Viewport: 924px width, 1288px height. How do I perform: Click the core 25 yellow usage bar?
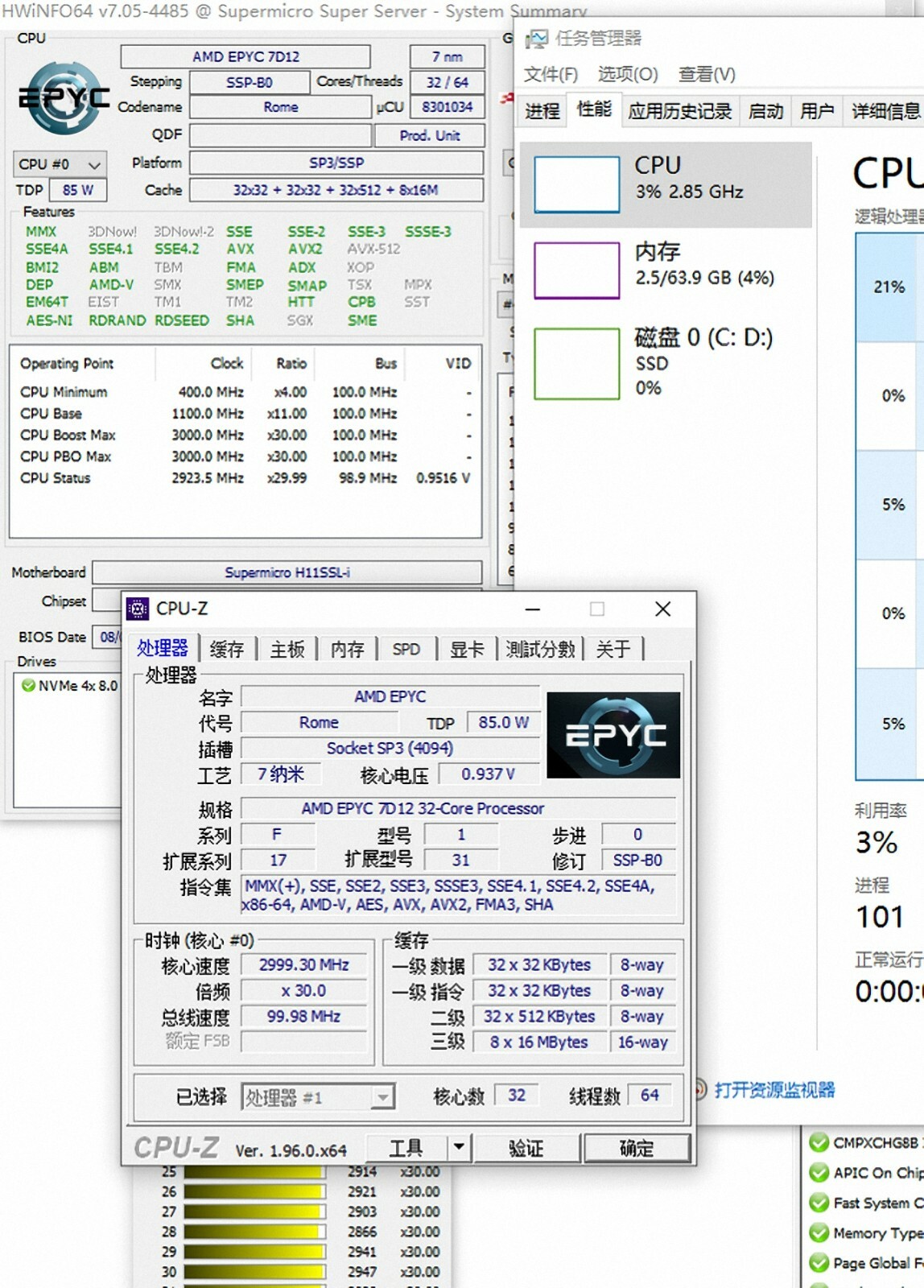(x=254, y=1171)
